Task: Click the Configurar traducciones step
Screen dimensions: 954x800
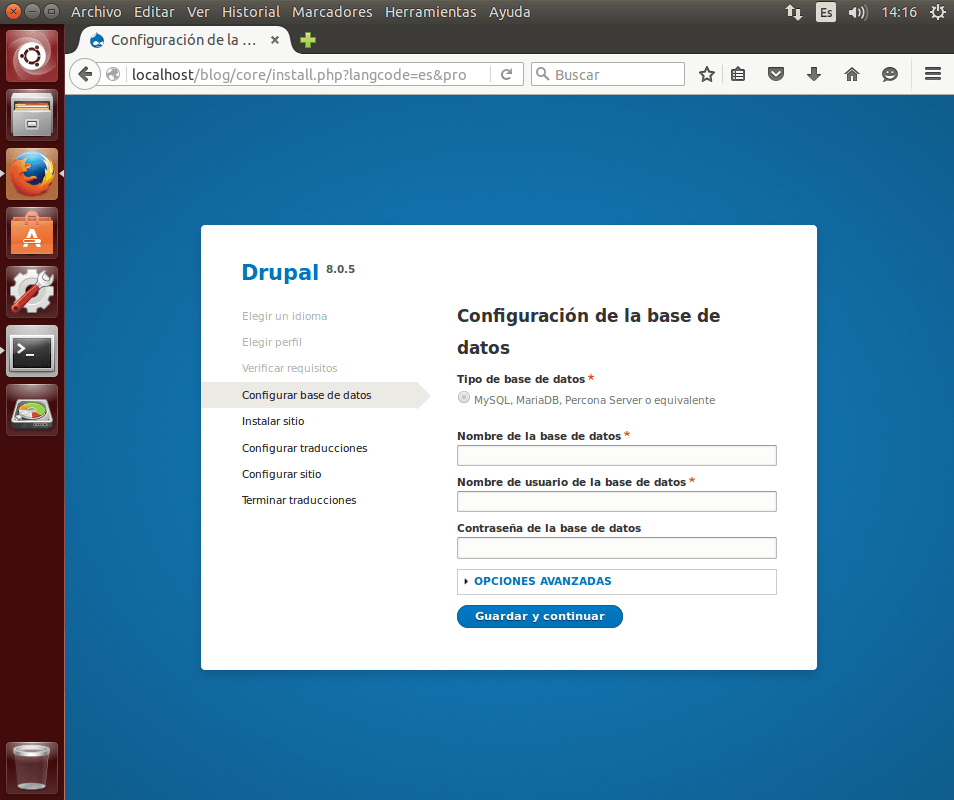Action: coord(304,448)
